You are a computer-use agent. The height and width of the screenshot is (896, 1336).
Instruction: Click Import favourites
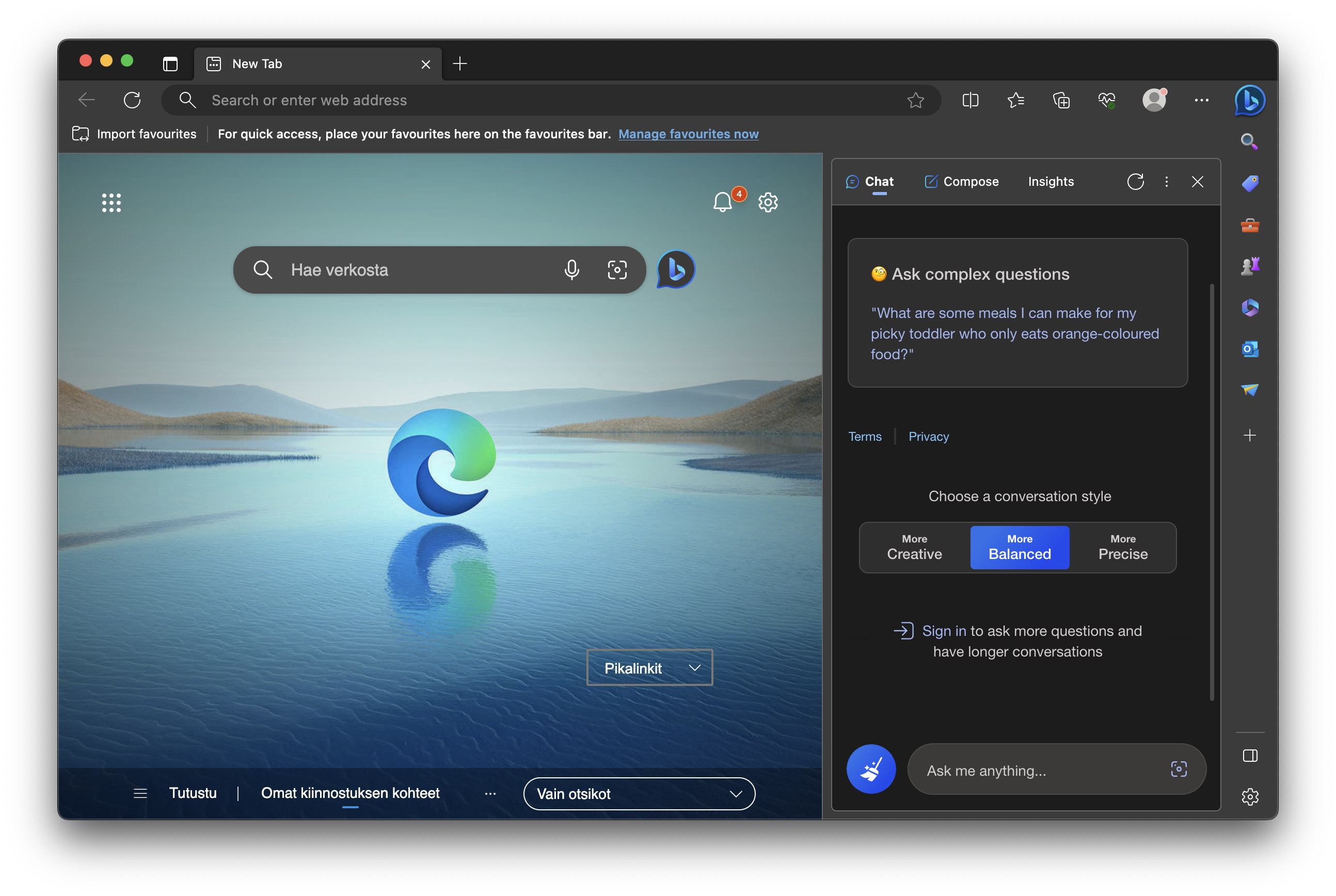coord(134,134)
